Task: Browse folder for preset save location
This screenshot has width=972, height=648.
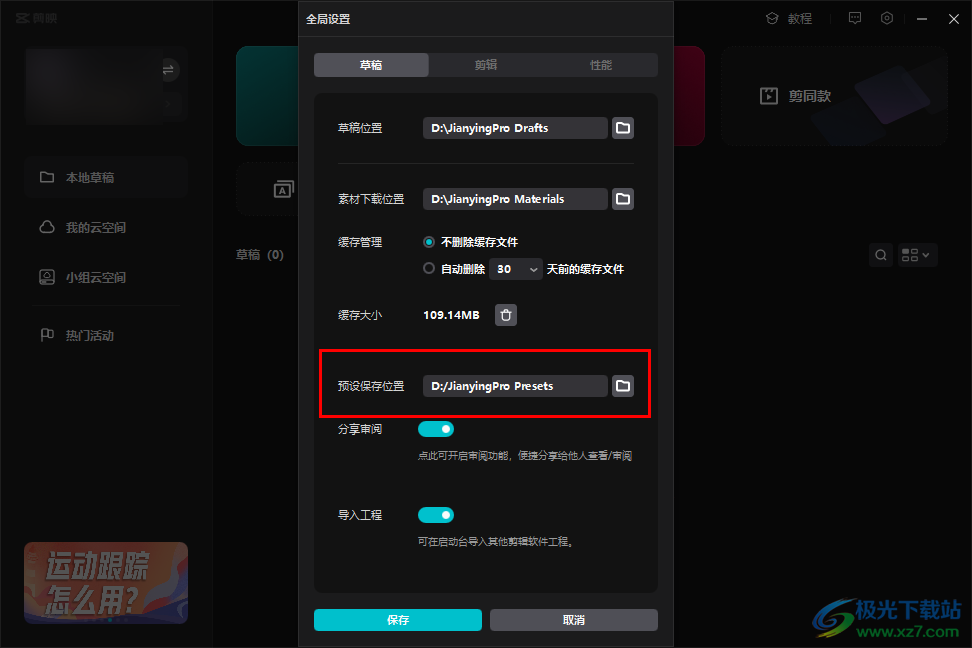Action: click(623, 386)
